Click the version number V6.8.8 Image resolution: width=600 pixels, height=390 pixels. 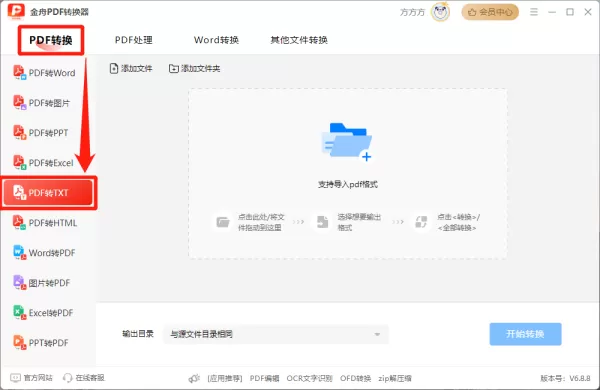tap(580, 379)
